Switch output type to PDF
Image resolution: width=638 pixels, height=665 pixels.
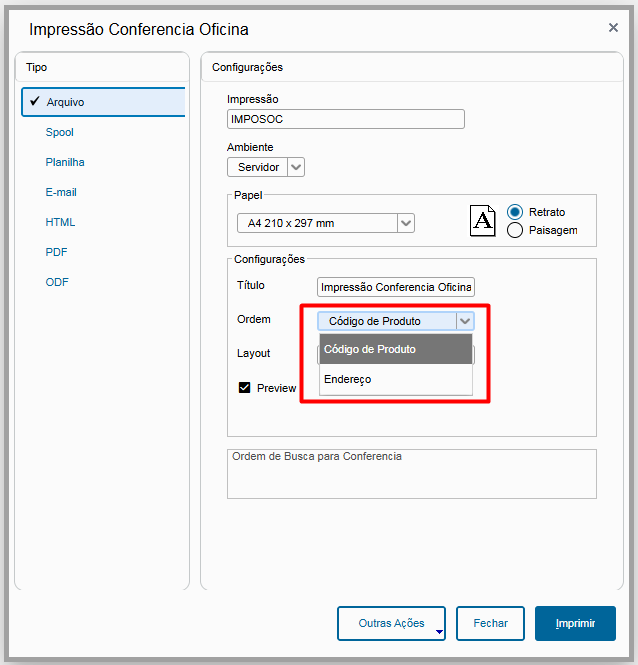[x=56, y=252]
